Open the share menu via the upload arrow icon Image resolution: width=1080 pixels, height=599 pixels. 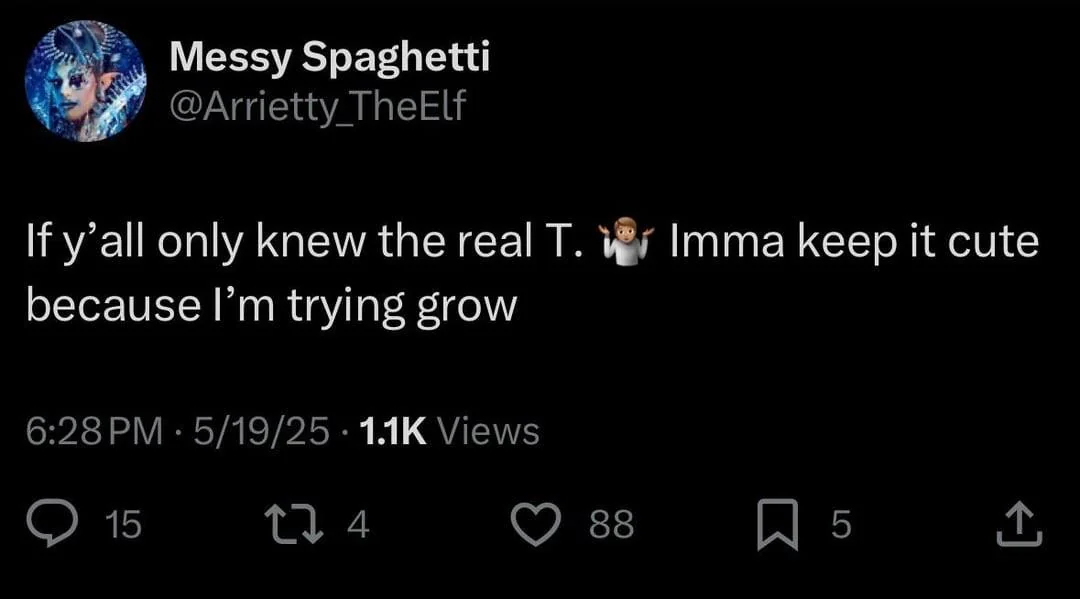point(1019,524)
